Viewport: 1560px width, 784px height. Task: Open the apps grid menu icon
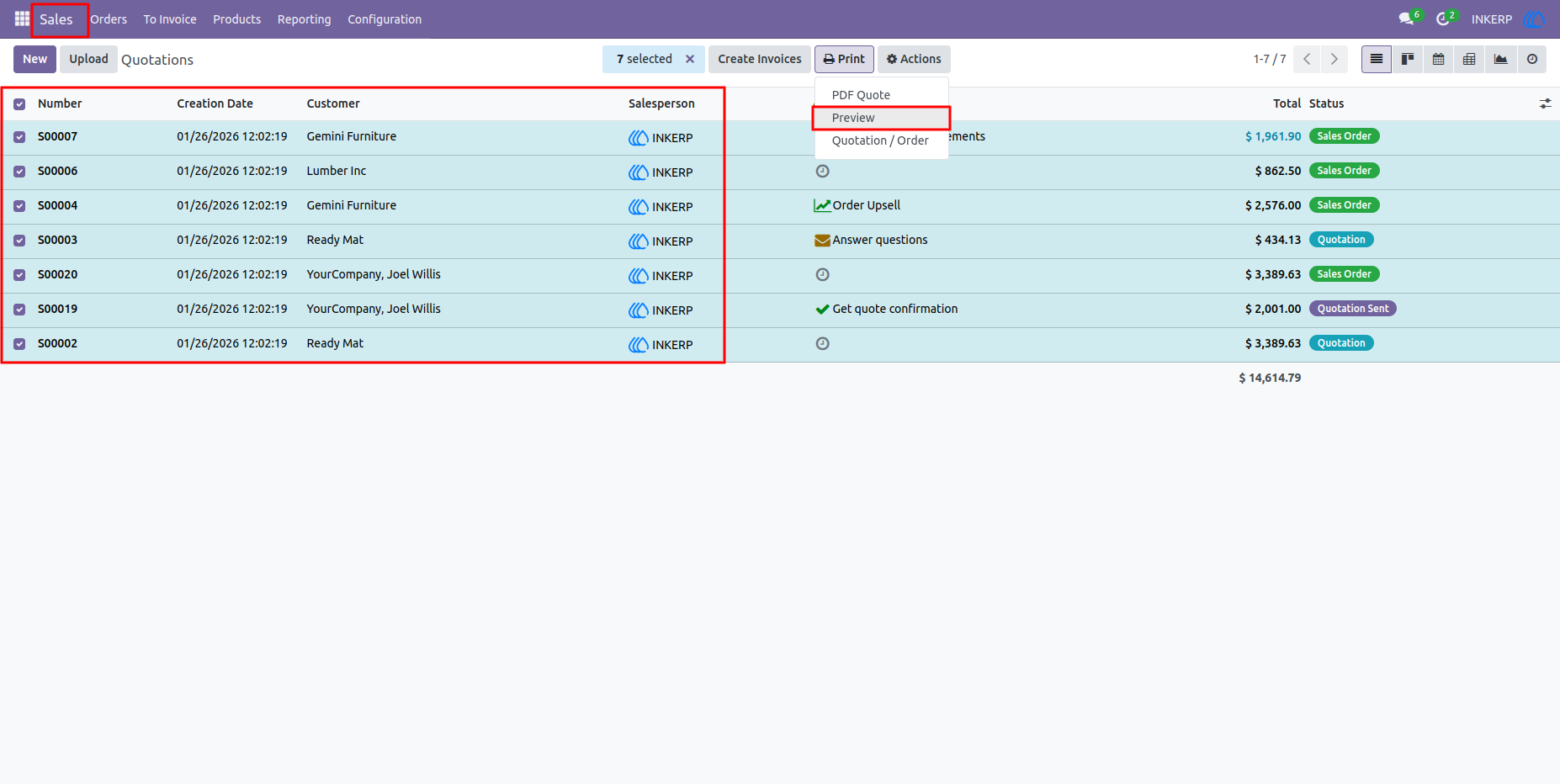[22, 19]
